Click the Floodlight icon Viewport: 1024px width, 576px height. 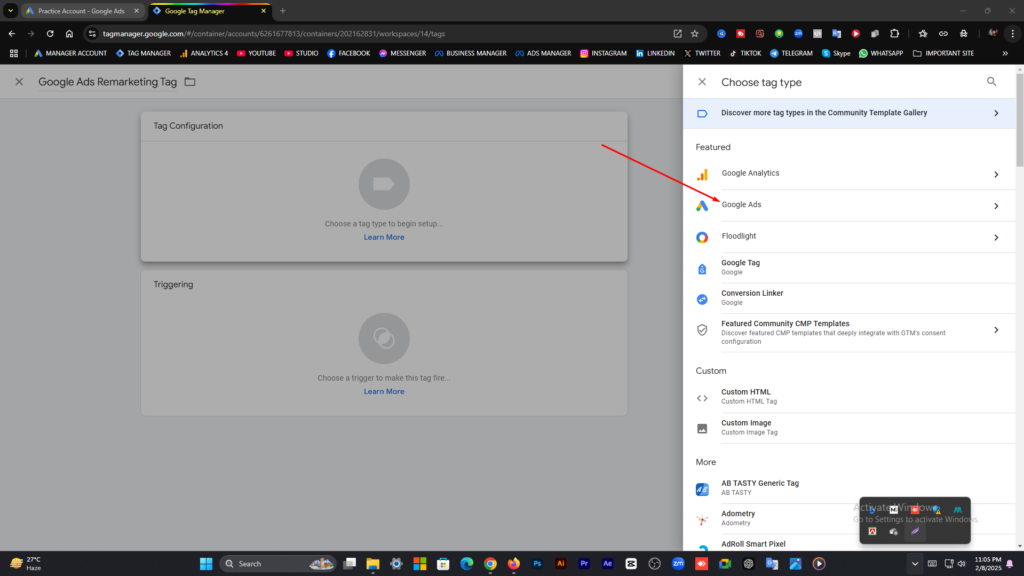[702, 237]
